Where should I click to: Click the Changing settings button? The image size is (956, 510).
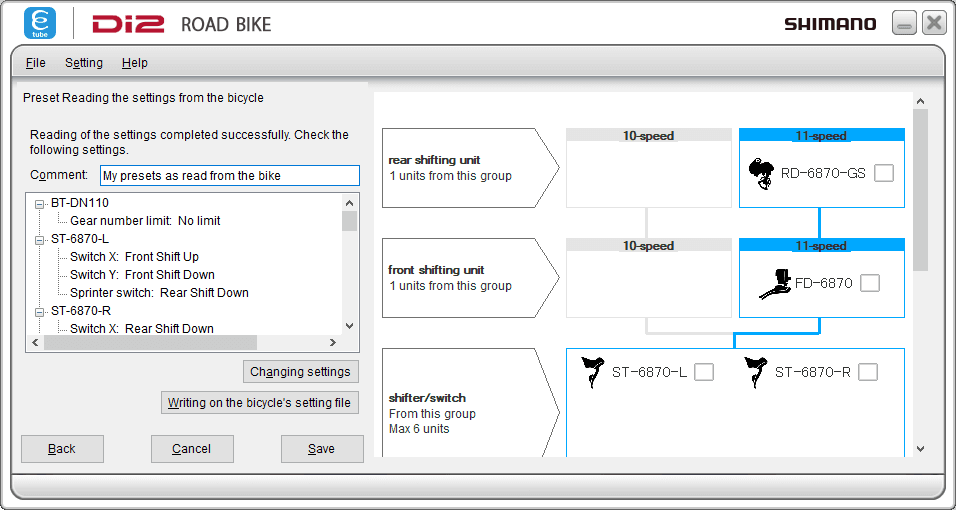[x=301, y=372]
